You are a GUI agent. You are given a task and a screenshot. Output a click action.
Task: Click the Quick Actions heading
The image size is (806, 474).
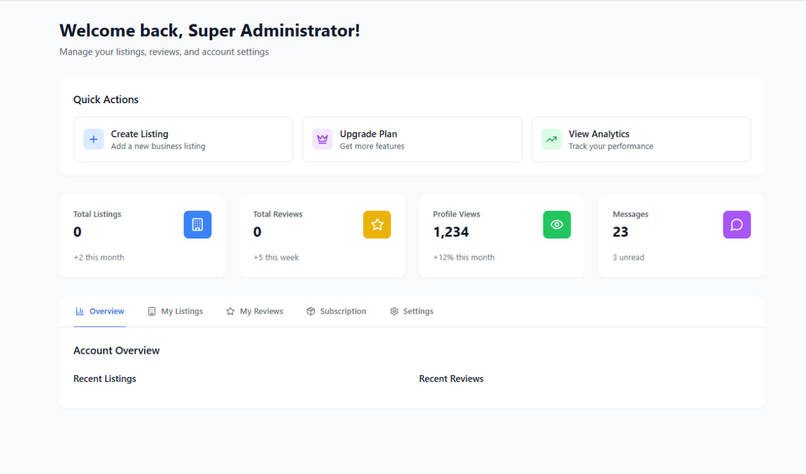point(106,100)
